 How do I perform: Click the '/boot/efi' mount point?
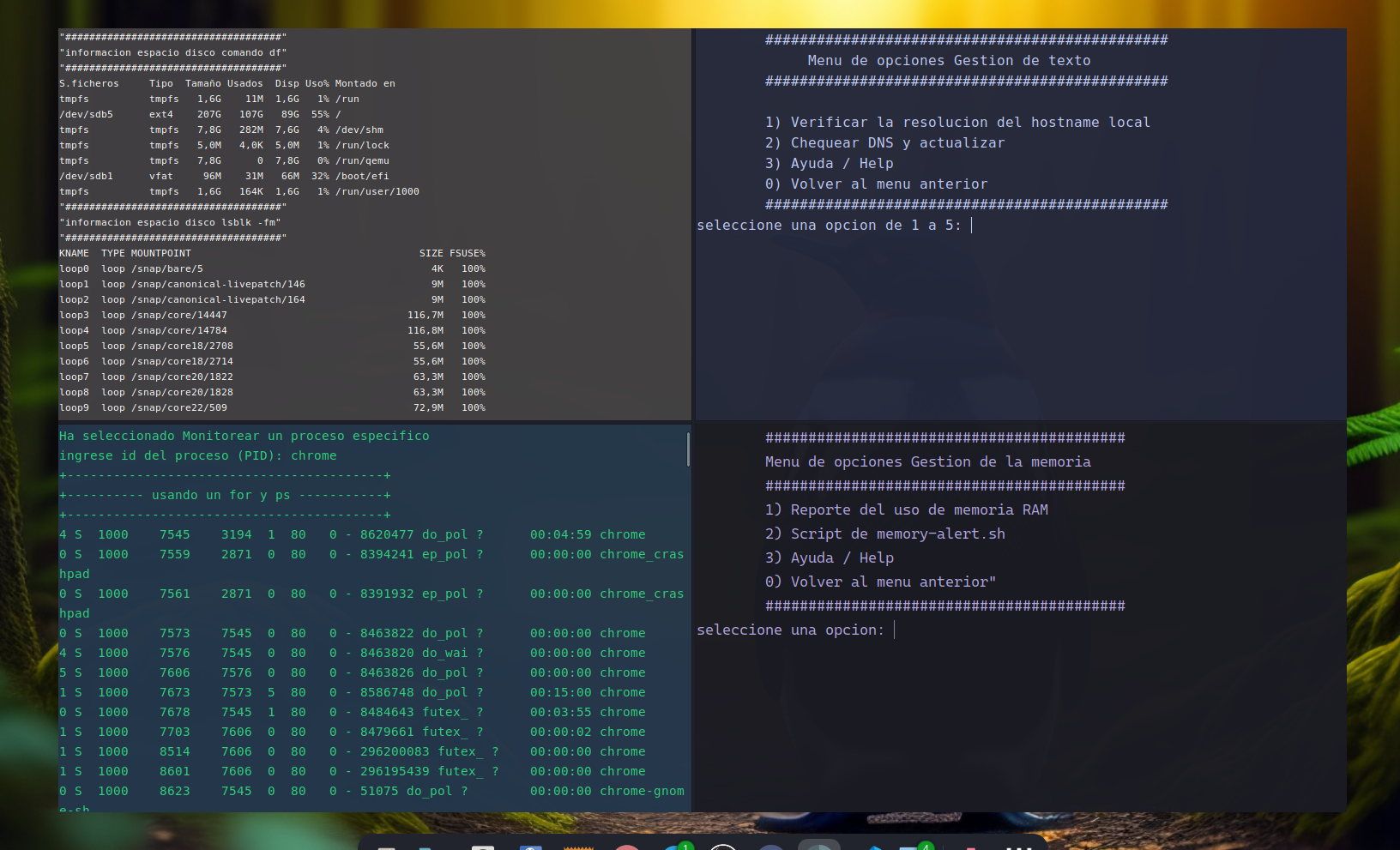pyautogui.click(x=362, y=177)
